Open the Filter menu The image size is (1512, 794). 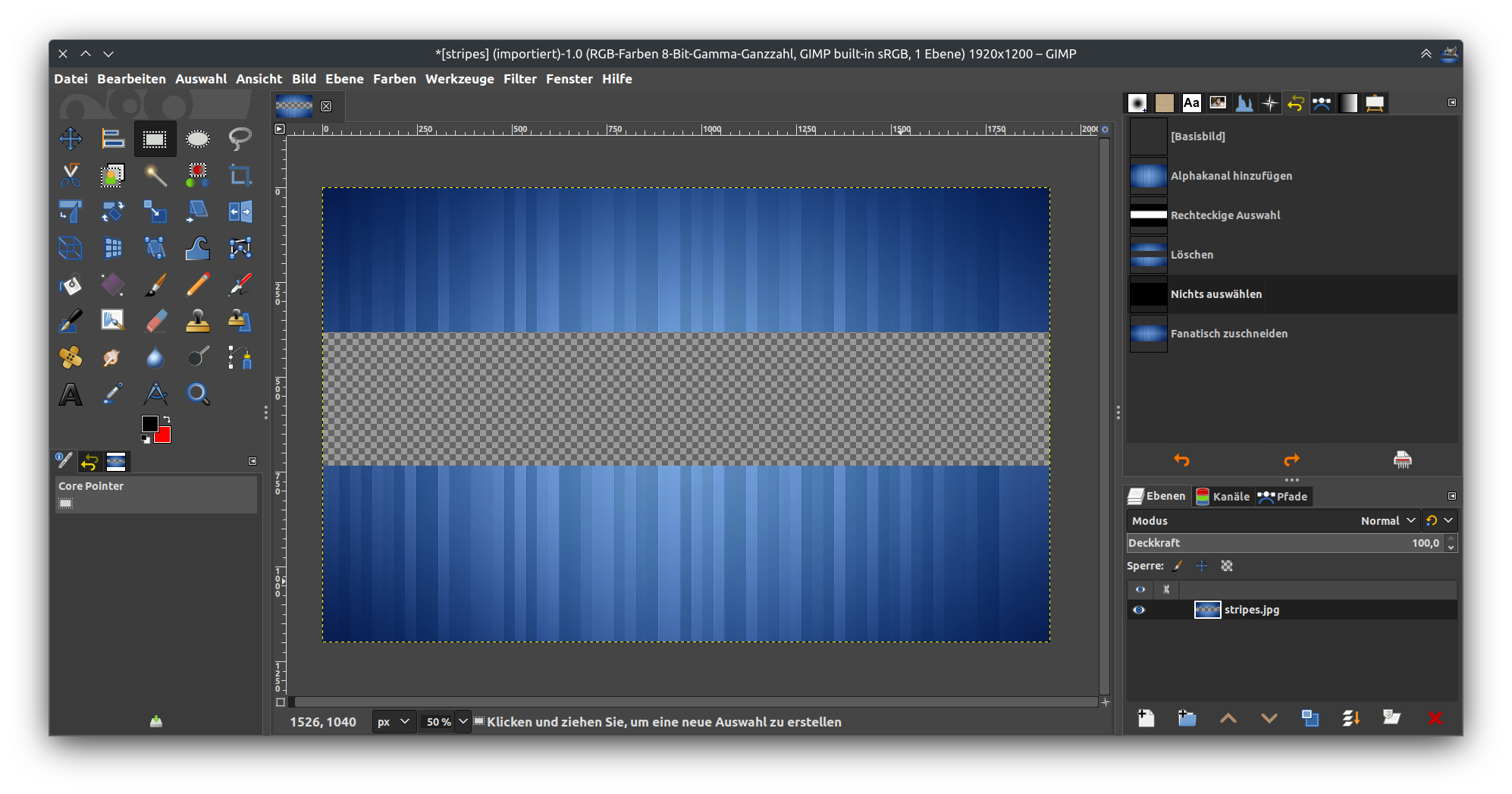click(x=520, y=79)
